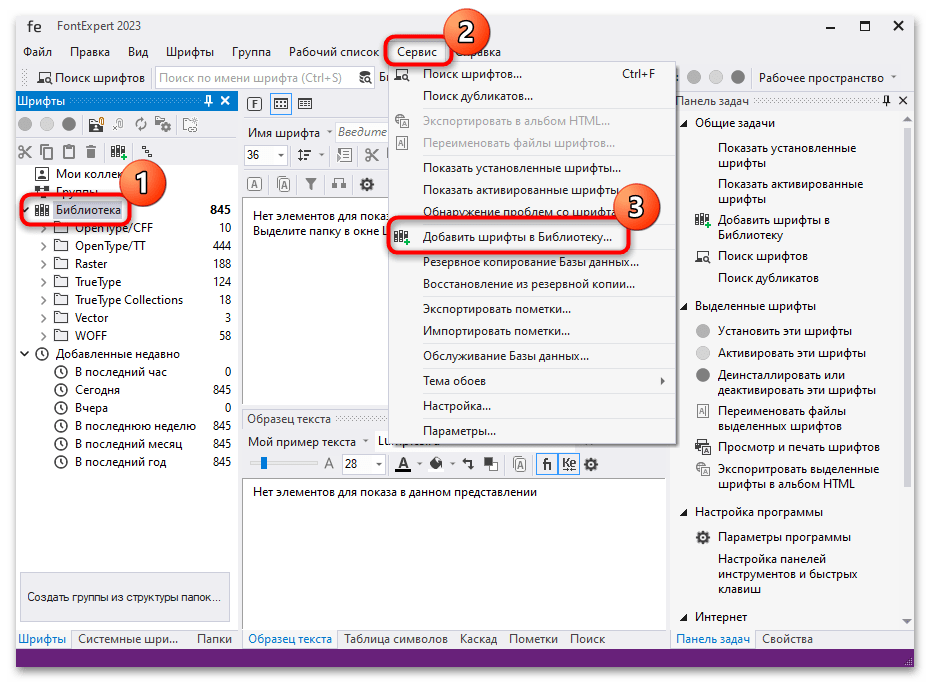The height and width of the screenshot is (683, 930).
Task: Click the refresh arrows icon in Шрифты panel
Action: coord(141,125)
